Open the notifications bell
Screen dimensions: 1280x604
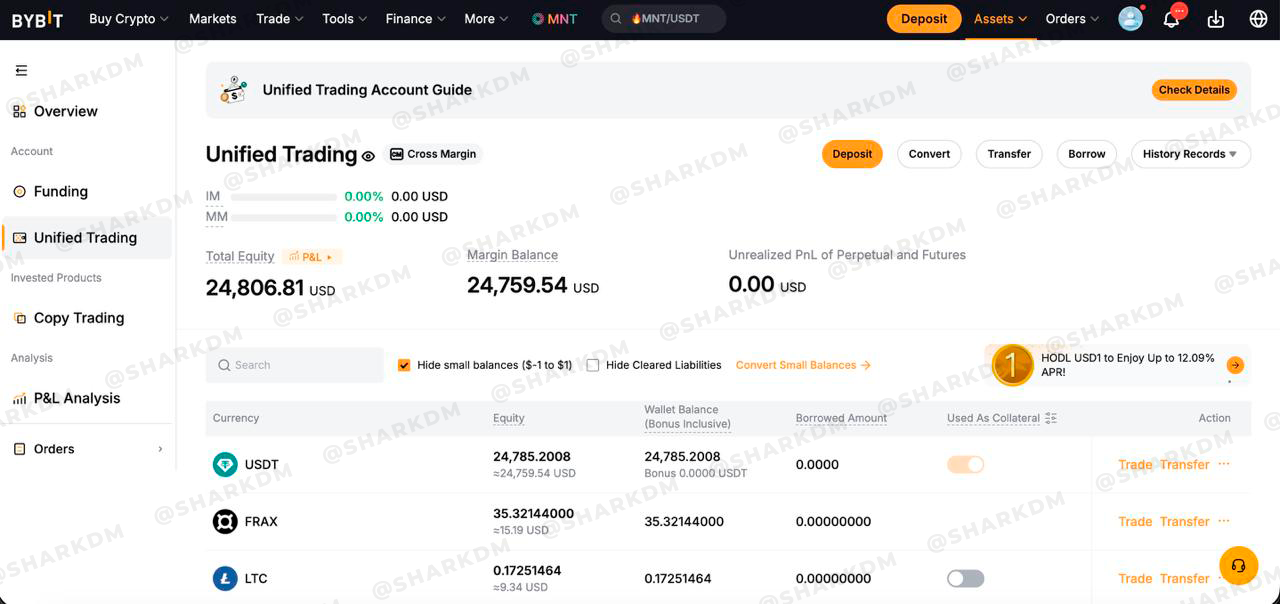tap(1172, 19)
